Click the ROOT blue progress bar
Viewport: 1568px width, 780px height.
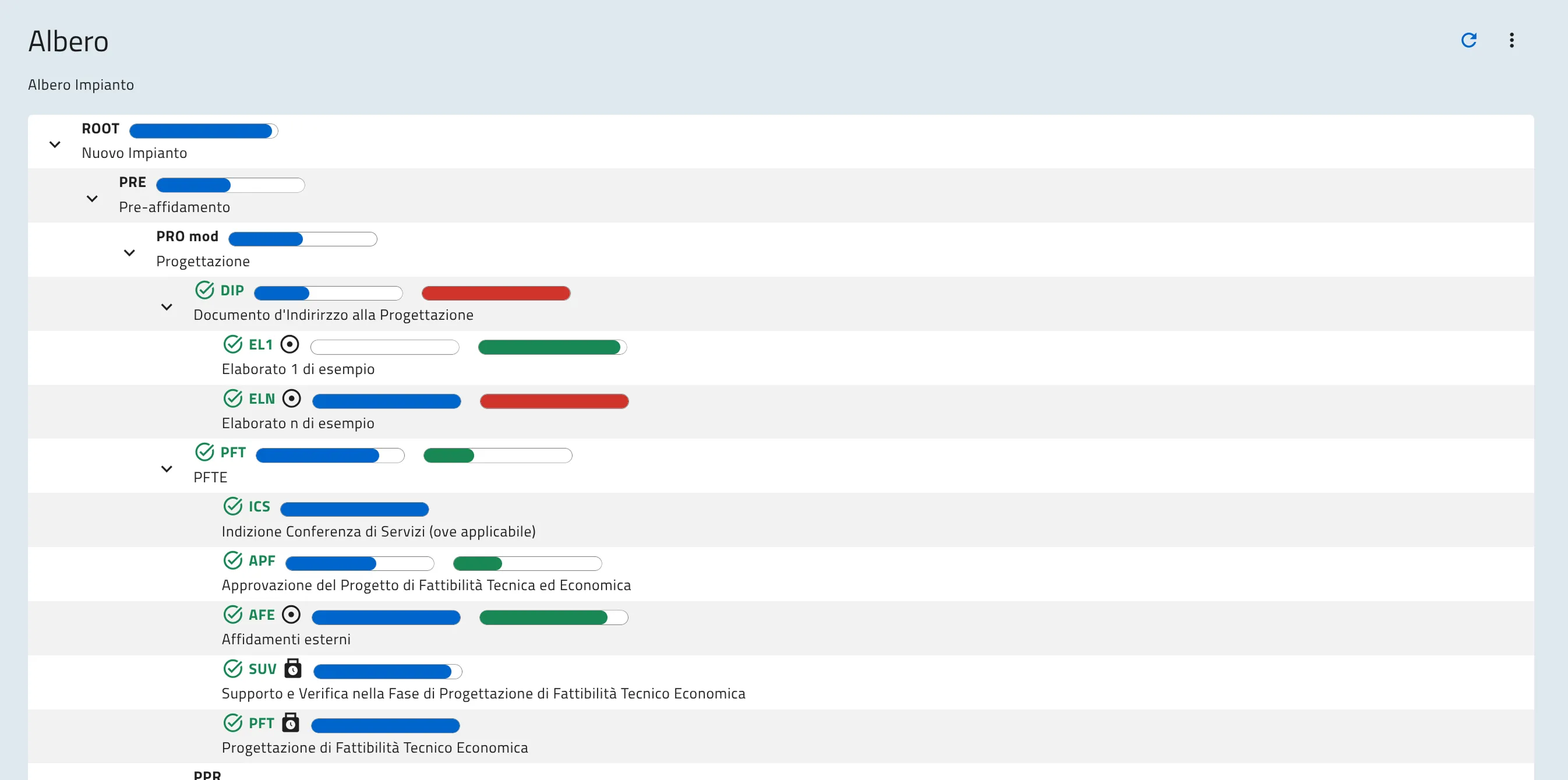[x=204, y=131]
